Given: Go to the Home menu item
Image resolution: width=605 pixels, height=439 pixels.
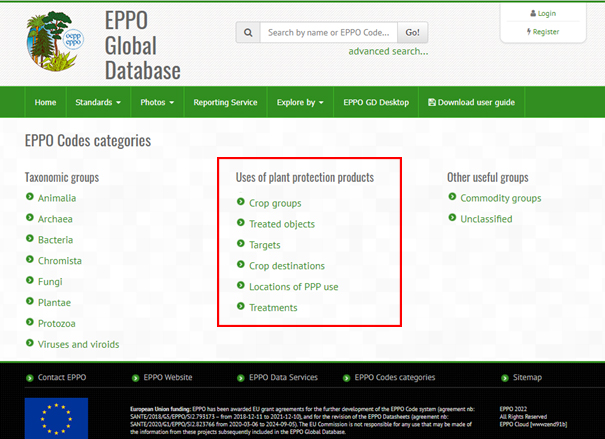Looking at the screenshot, I should click(x=46, y=102).
